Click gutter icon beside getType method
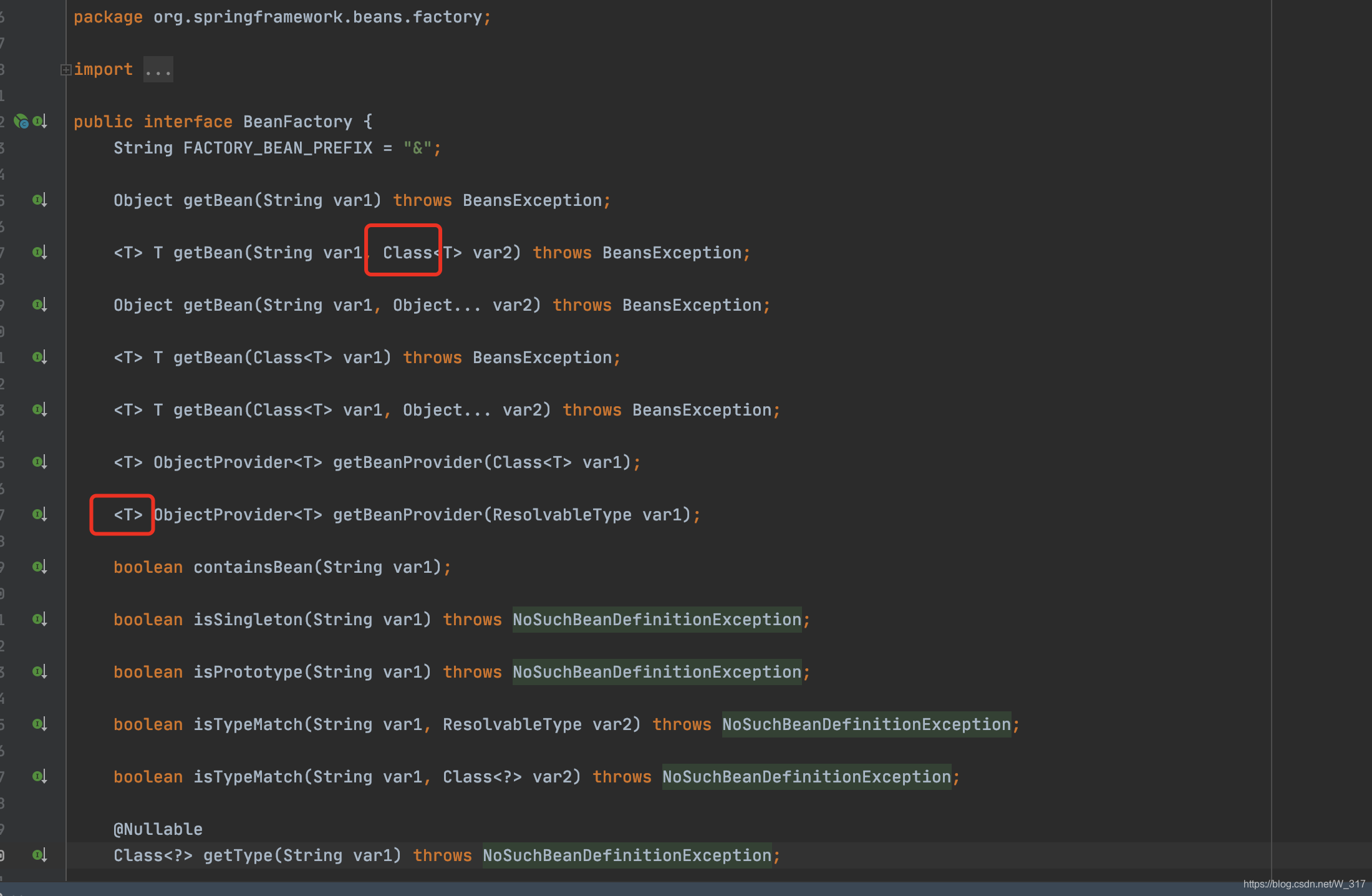The width and height of the screenshot is (1372, 896). click(40, 855)
